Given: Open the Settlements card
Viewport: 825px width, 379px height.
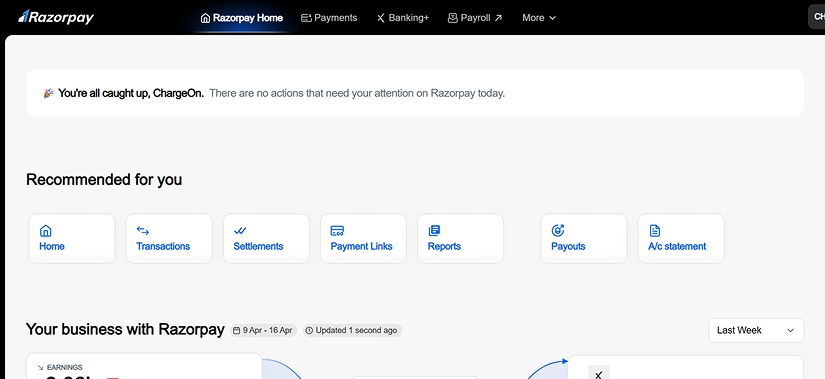Looking at the screenshot, I should point(266,238).
